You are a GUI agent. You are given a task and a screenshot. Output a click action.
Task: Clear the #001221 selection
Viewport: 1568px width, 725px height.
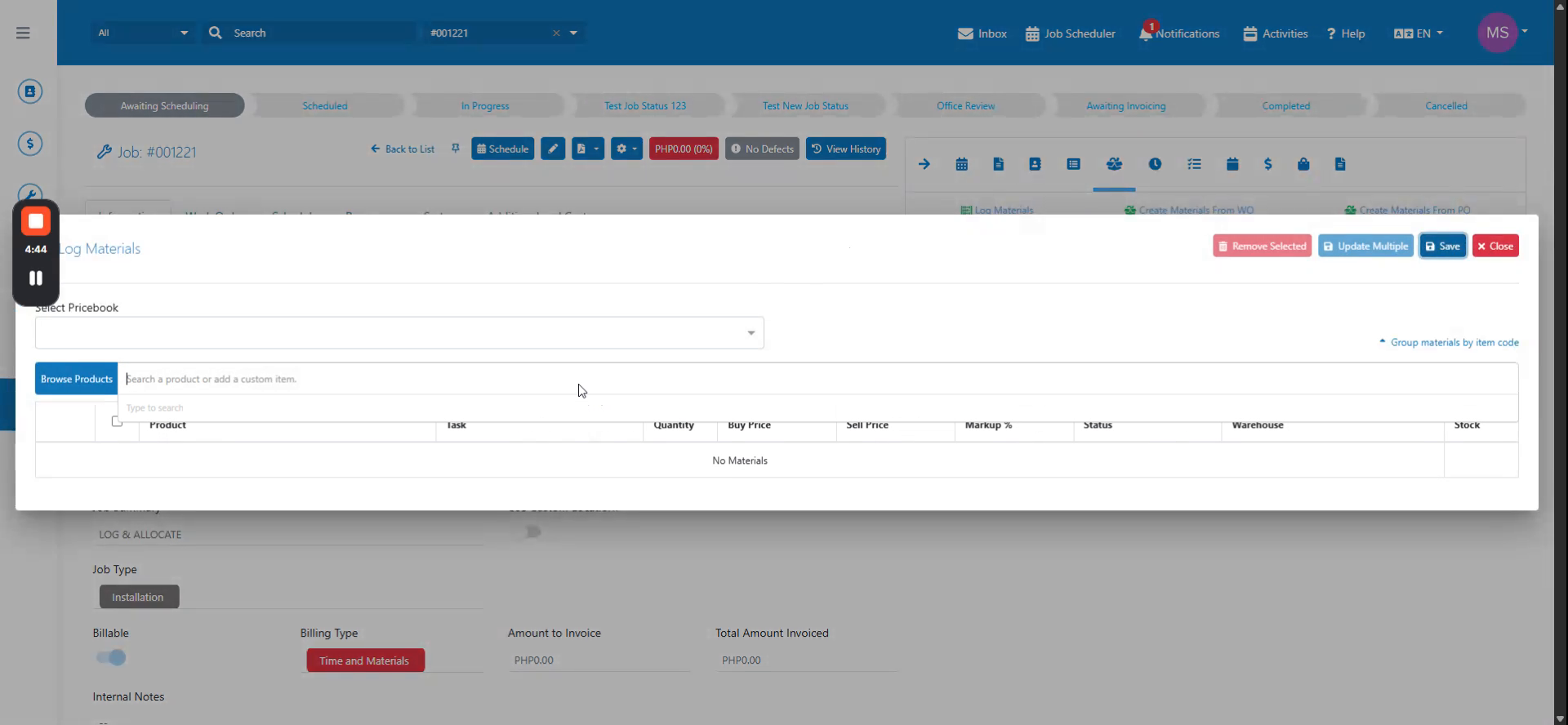click(x=556, y=33)
